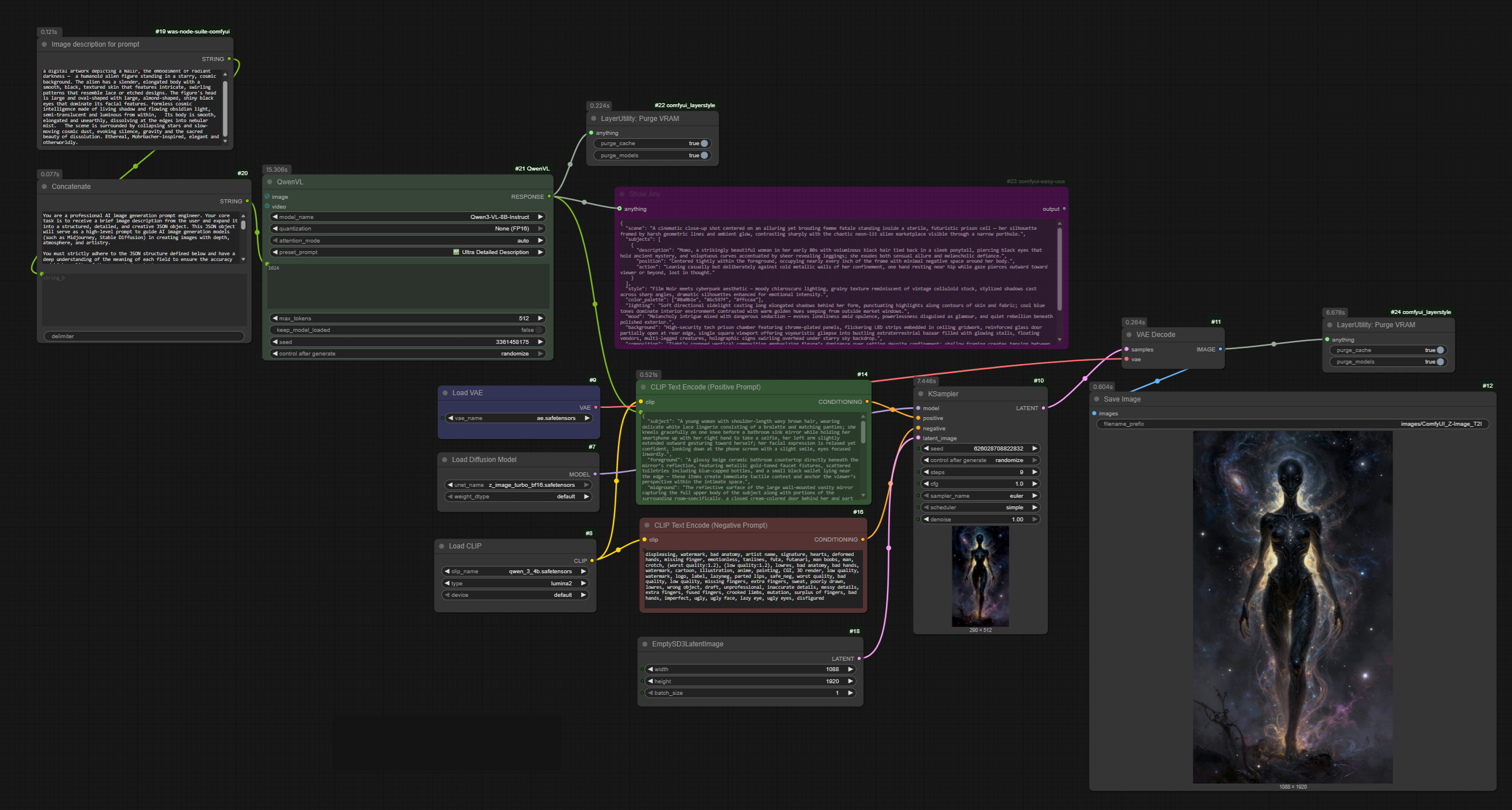Click the KSampler preview thumbnail image
1512x810 pixels.
coord(980,576)
